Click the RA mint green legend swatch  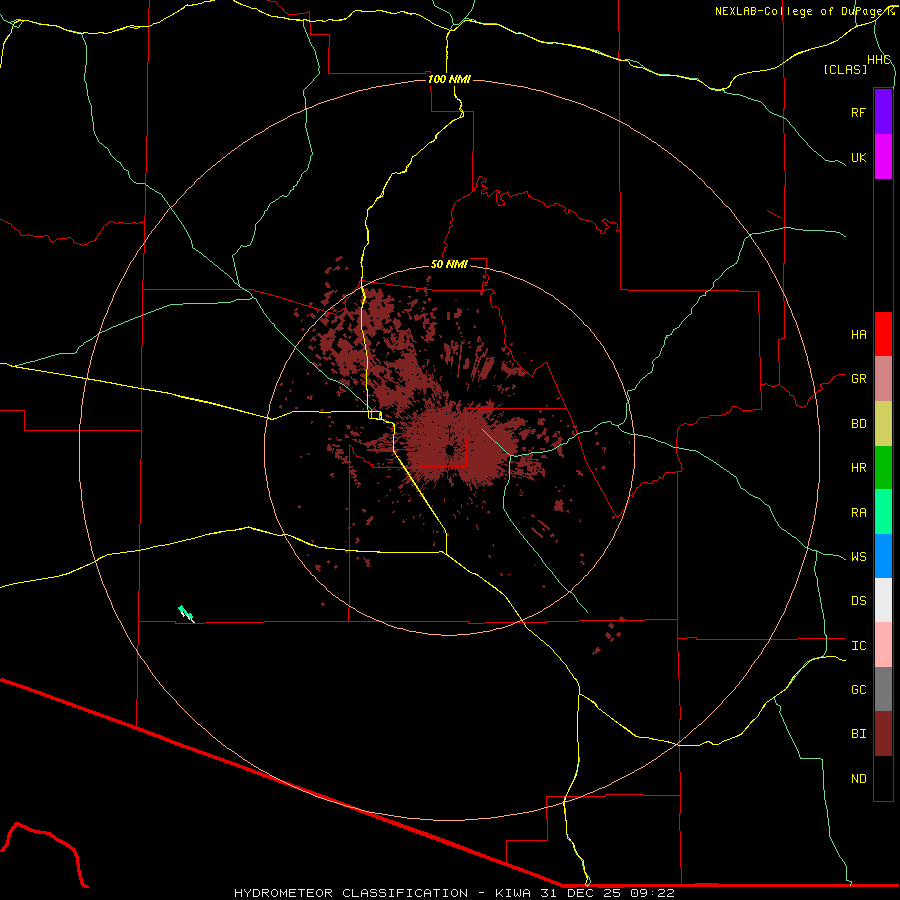click(883, 512)
